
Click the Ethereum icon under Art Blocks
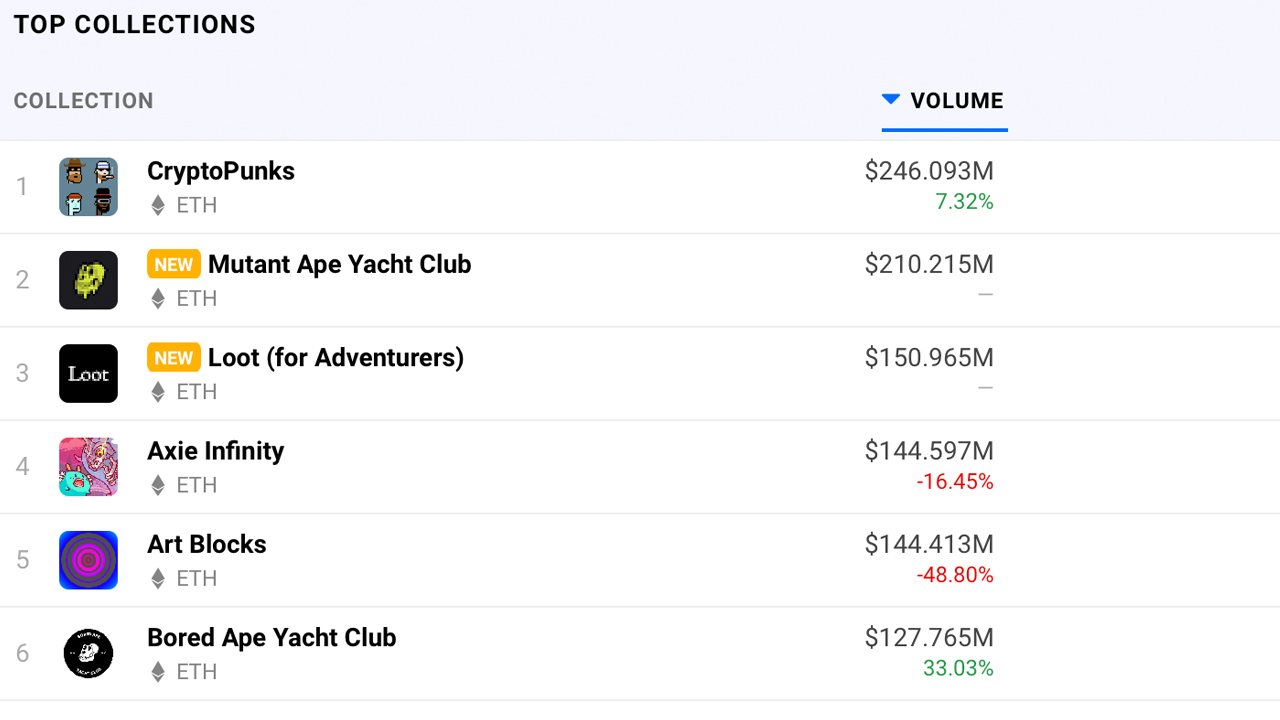click(x=157, y=579)
